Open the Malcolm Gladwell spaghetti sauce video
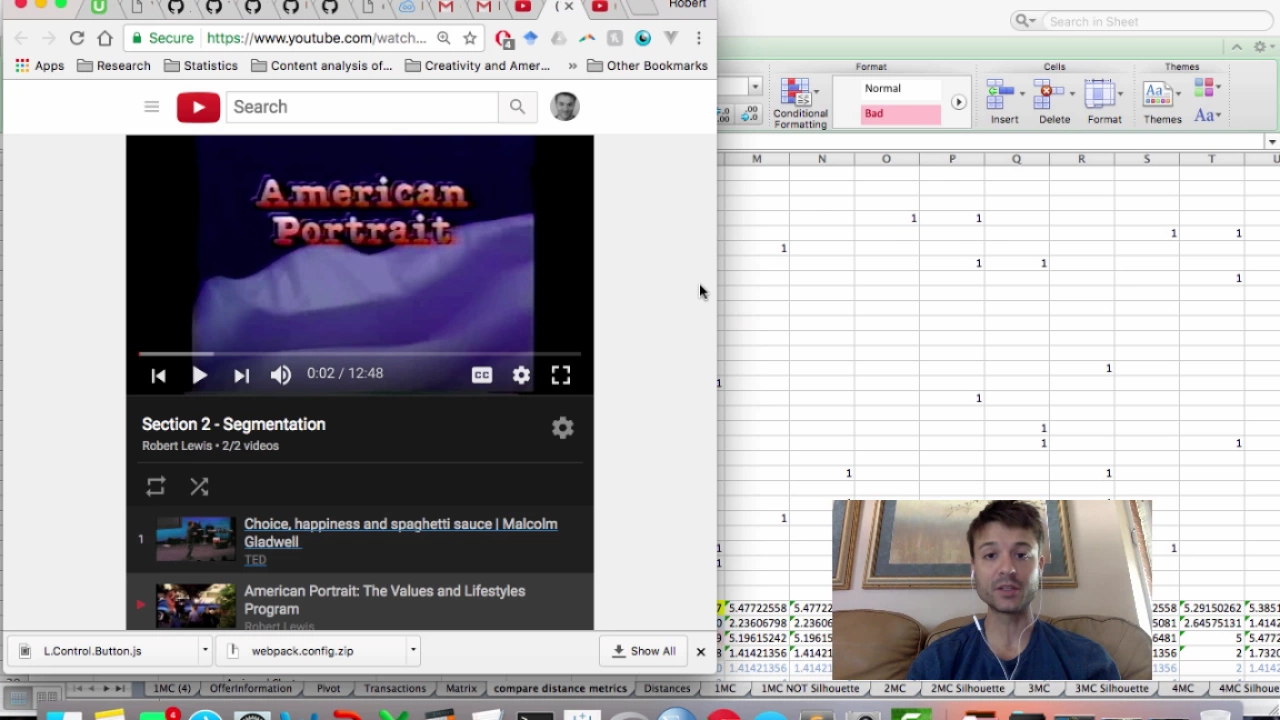Viewport: 1280px width, 720px height. [x=400, y=533]
